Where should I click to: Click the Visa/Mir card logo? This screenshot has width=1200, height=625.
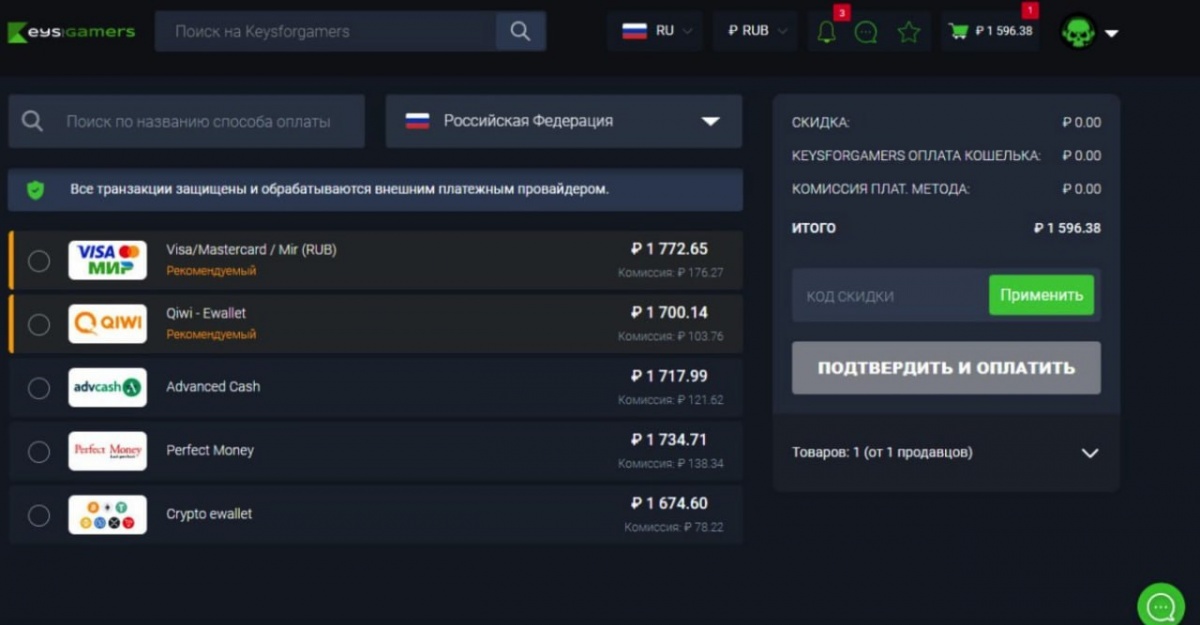pyautogui.click(x=107, y=260)
